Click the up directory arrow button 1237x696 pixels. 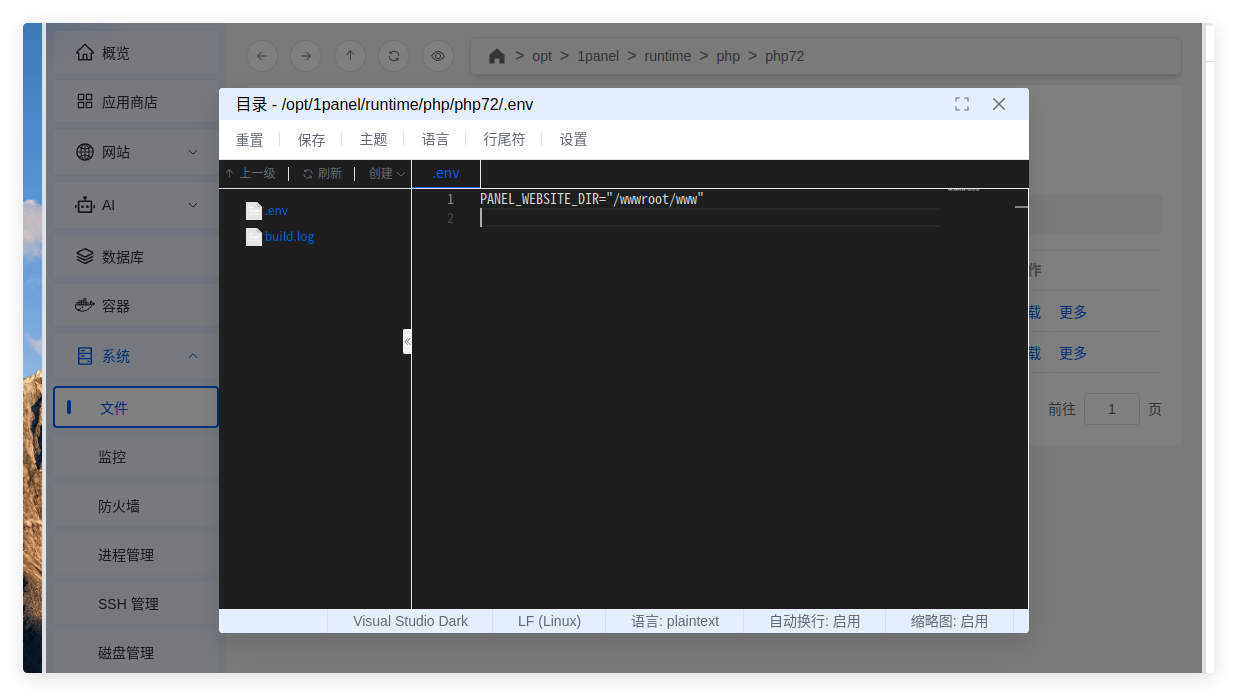tap(350, 56)
